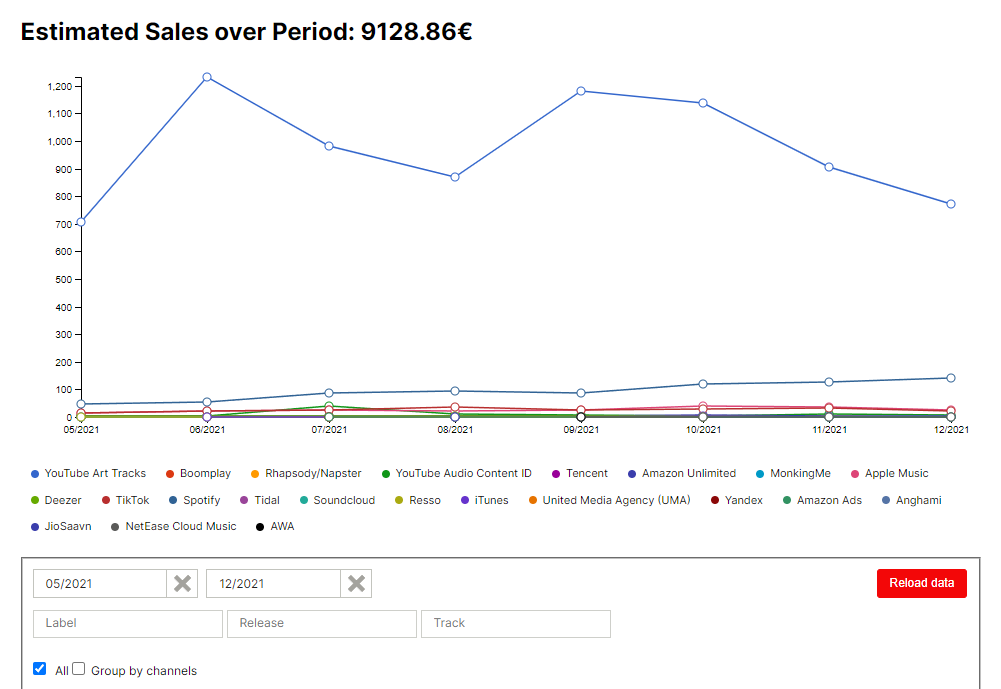
Task: Select the Resso legend label
Action: coord(425,500)
